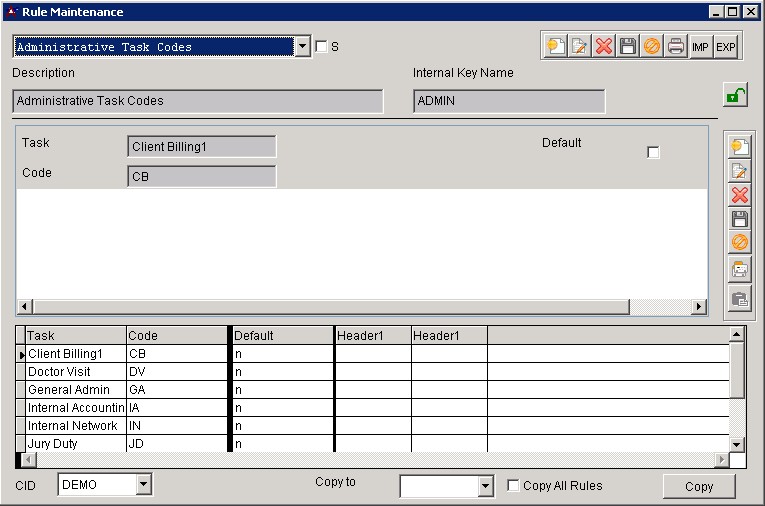This screenshot has width=765, height=506.
Task: Click the Print icon in top toolbar
Action: pos(676,46)
